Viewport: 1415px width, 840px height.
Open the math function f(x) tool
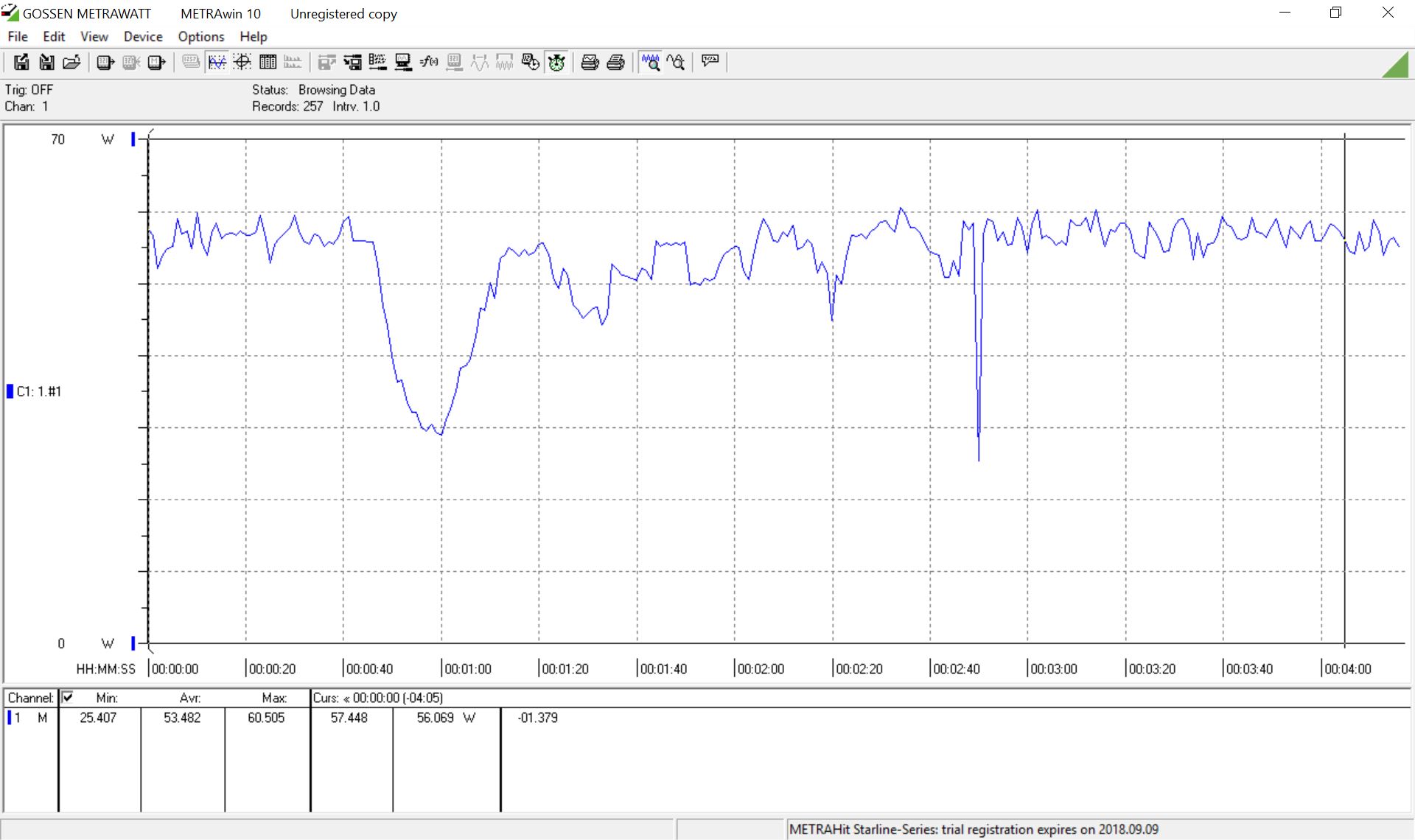click(x=429, y=63)
